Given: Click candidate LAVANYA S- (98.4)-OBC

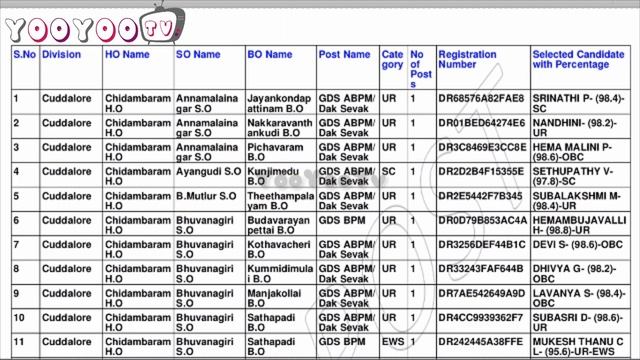Looking at the screenshot, I should (579, 298).
